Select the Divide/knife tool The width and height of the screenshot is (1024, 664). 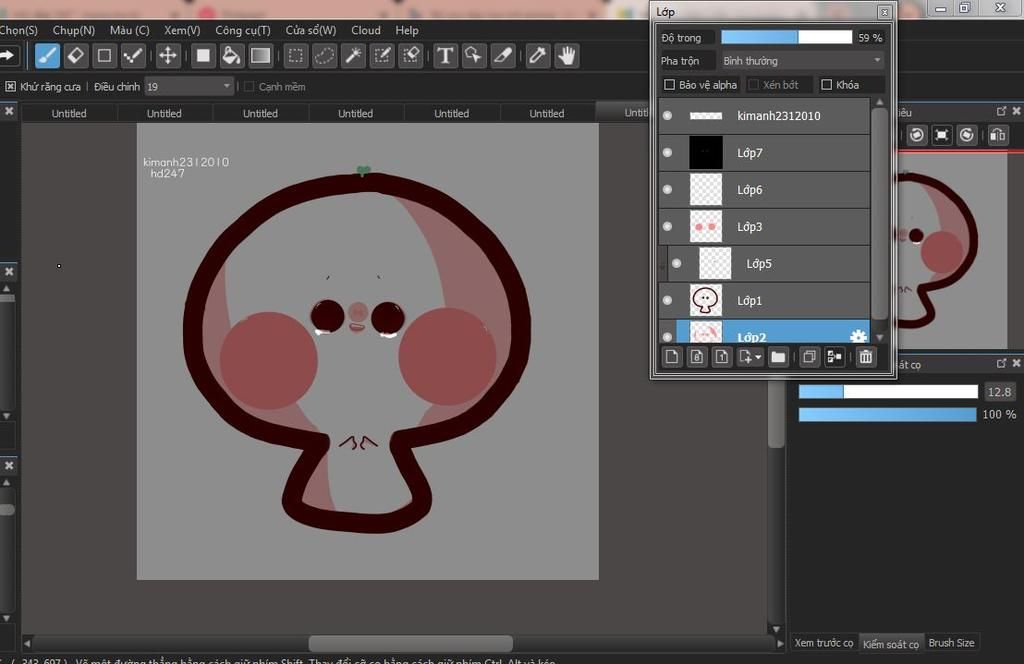tap(502, 56)
